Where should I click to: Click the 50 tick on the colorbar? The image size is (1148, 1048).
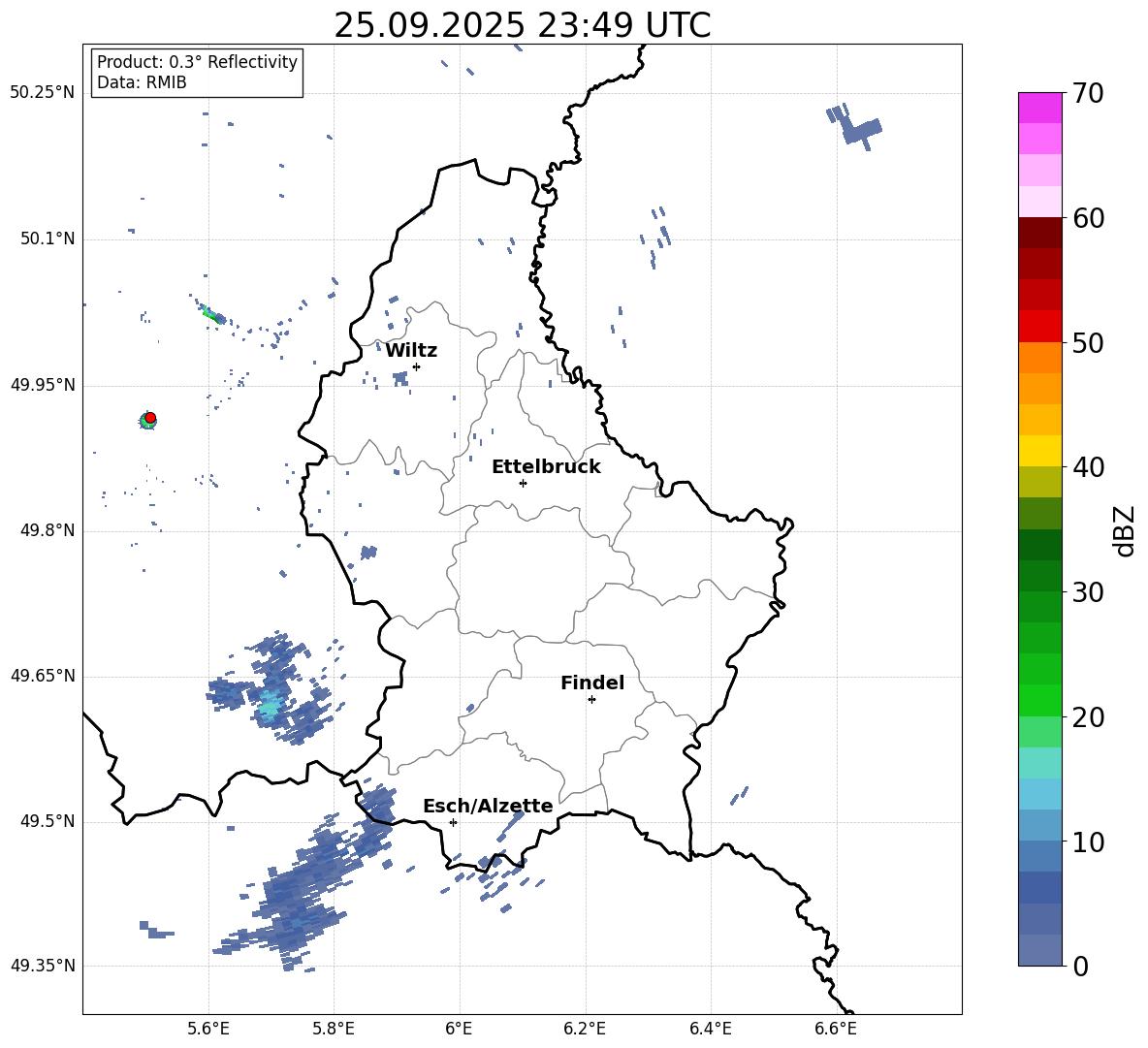(x=1088, y=343)
